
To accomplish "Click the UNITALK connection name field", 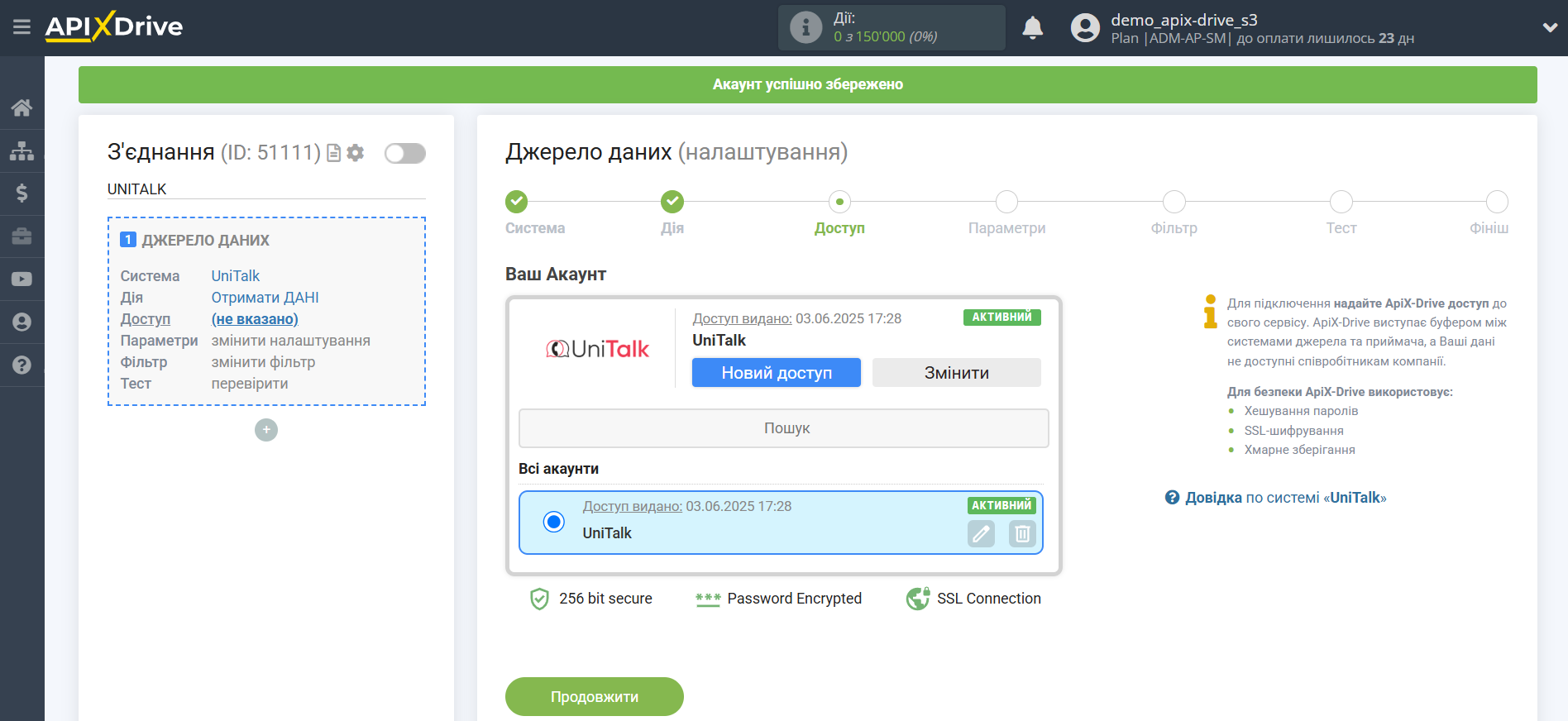I will [x=266, y=189].
